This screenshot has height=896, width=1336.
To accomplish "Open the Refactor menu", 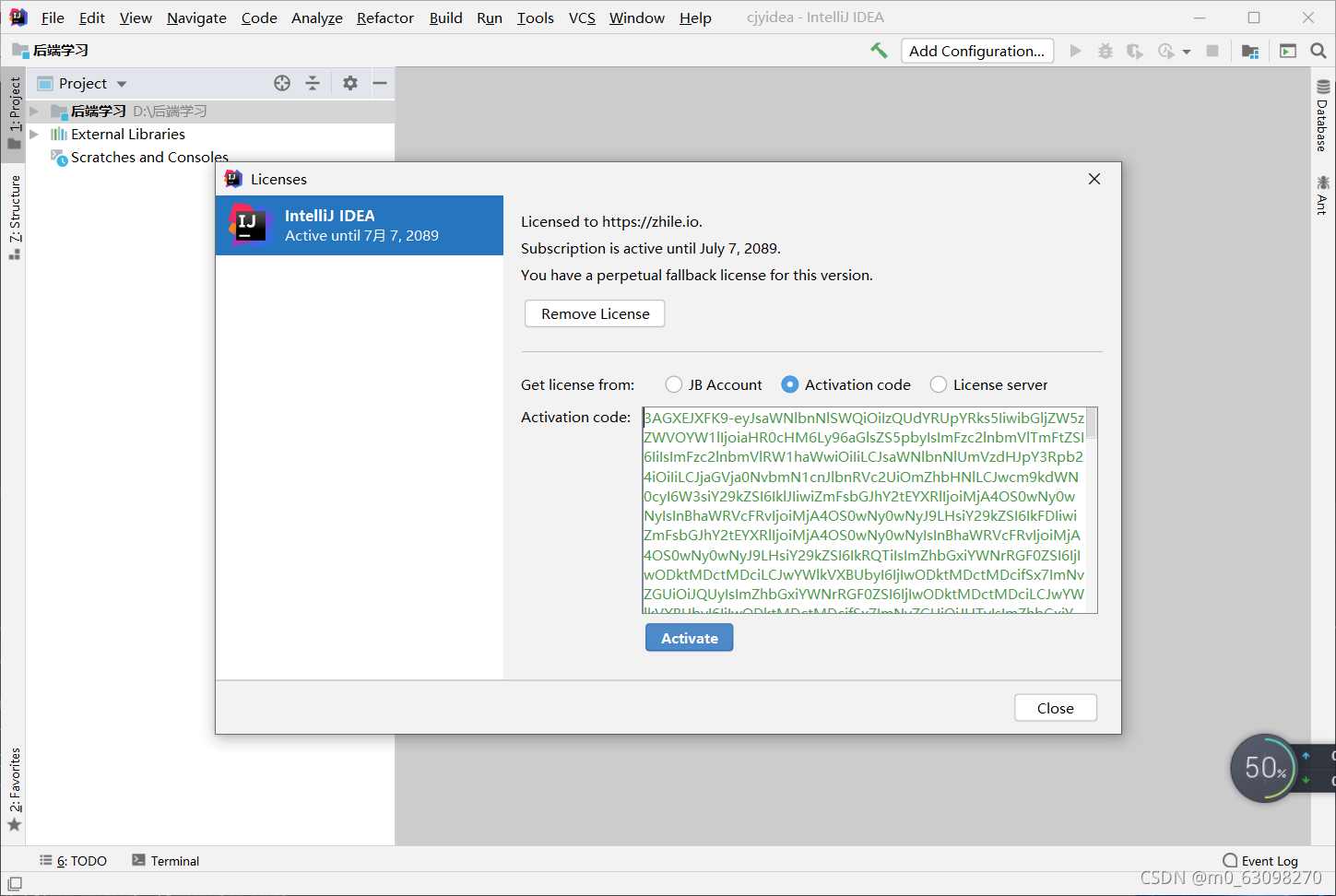I will (x=385, y=18).
